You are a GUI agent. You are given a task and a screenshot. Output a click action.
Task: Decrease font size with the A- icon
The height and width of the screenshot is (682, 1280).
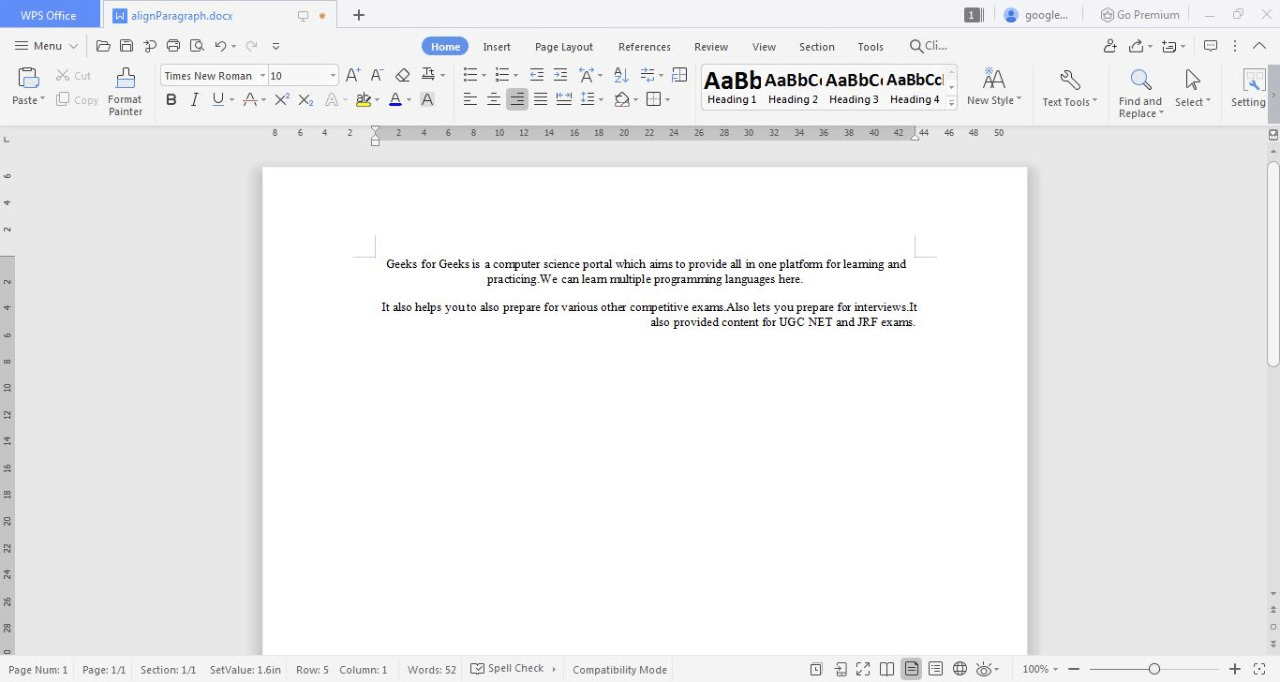pyautogui.click(x=377, y=75)
